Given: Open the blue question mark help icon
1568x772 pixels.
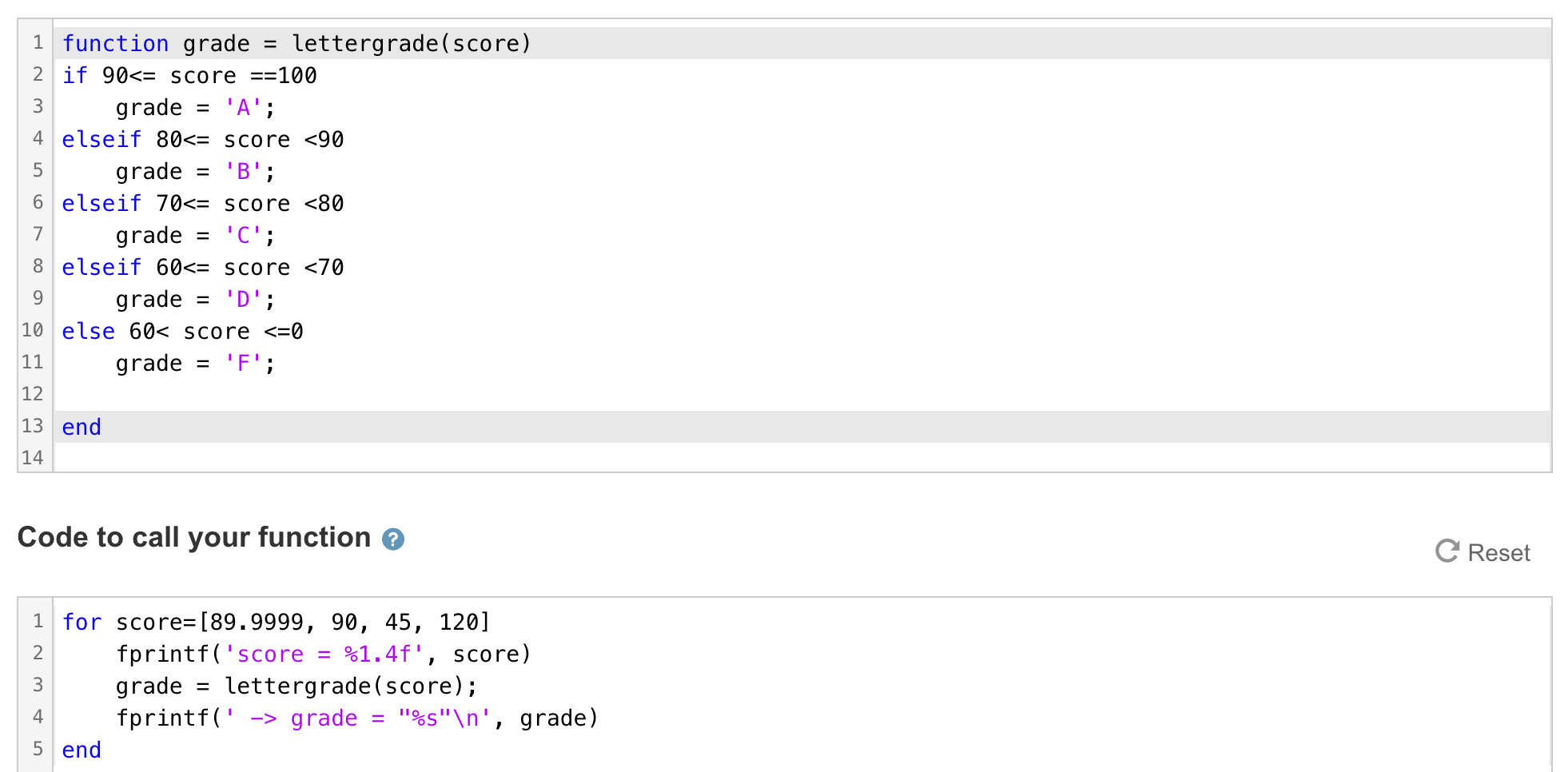Looking at the screenshot, I should 392,539.
